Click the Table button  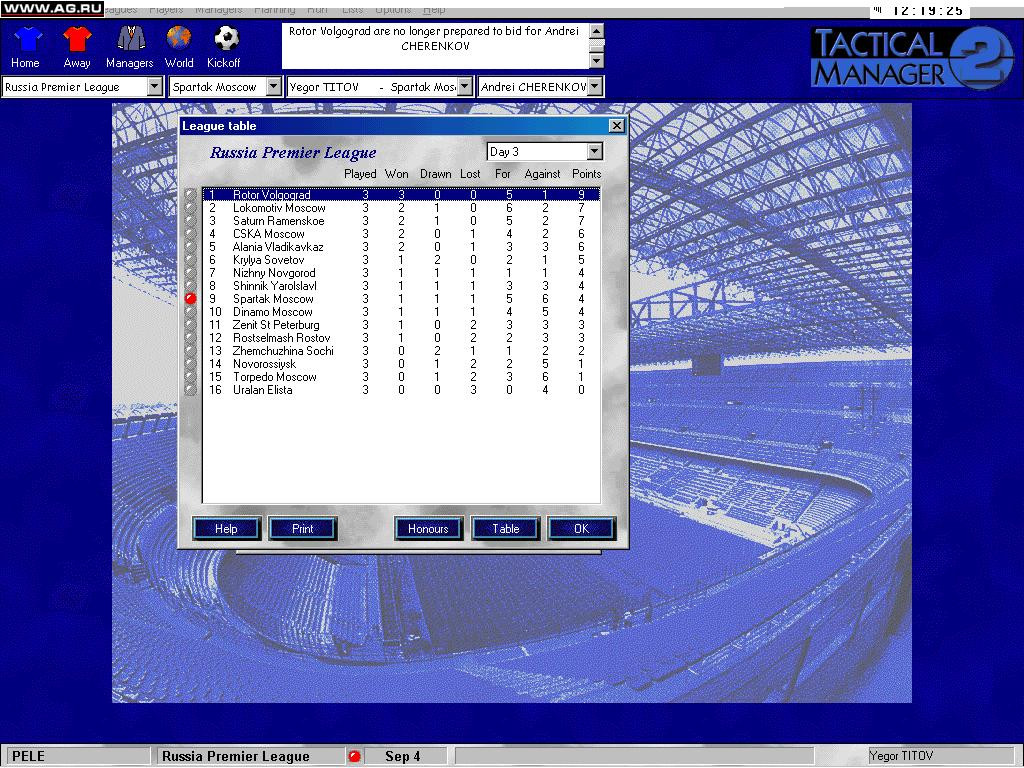[x=505, y=528]
